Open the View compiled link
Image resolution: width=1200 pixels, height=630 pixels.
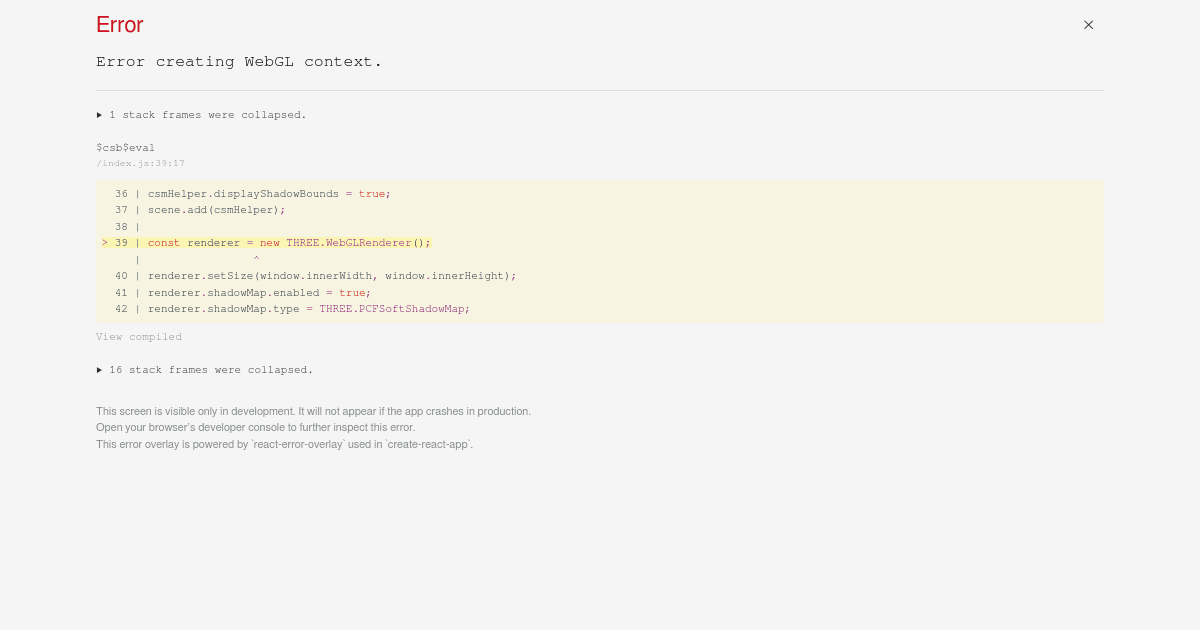(139, 337)
